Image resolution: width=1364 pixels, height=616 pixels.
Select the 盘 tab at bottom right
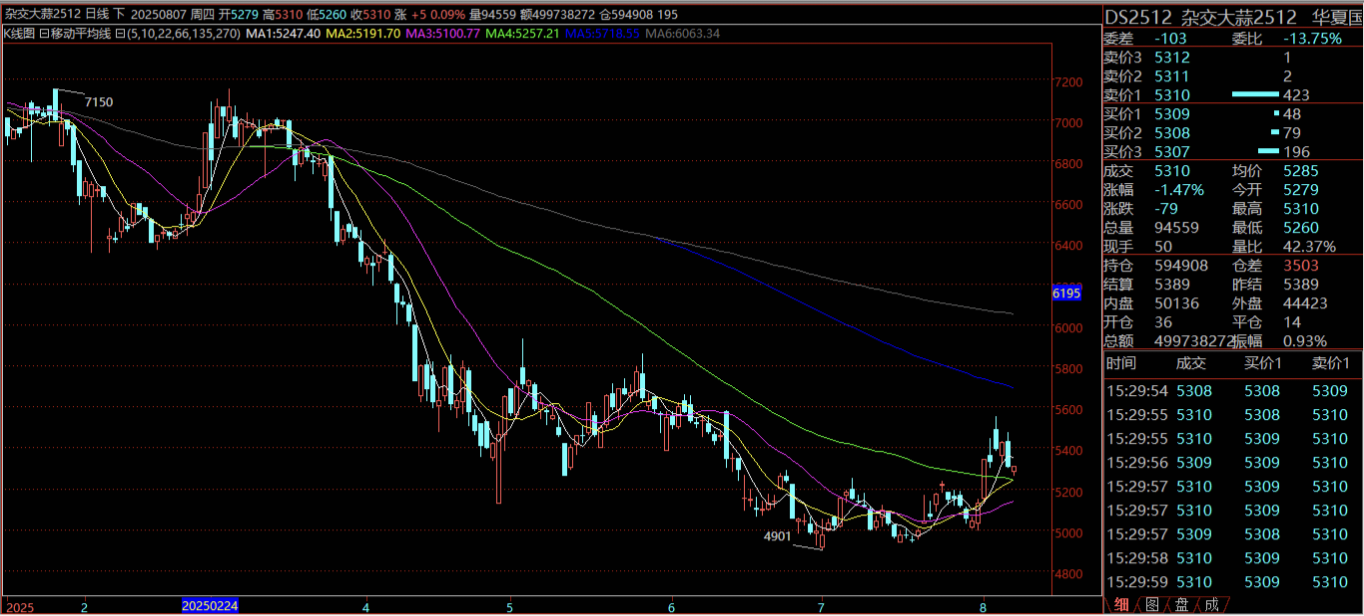tap(1181, 604)
